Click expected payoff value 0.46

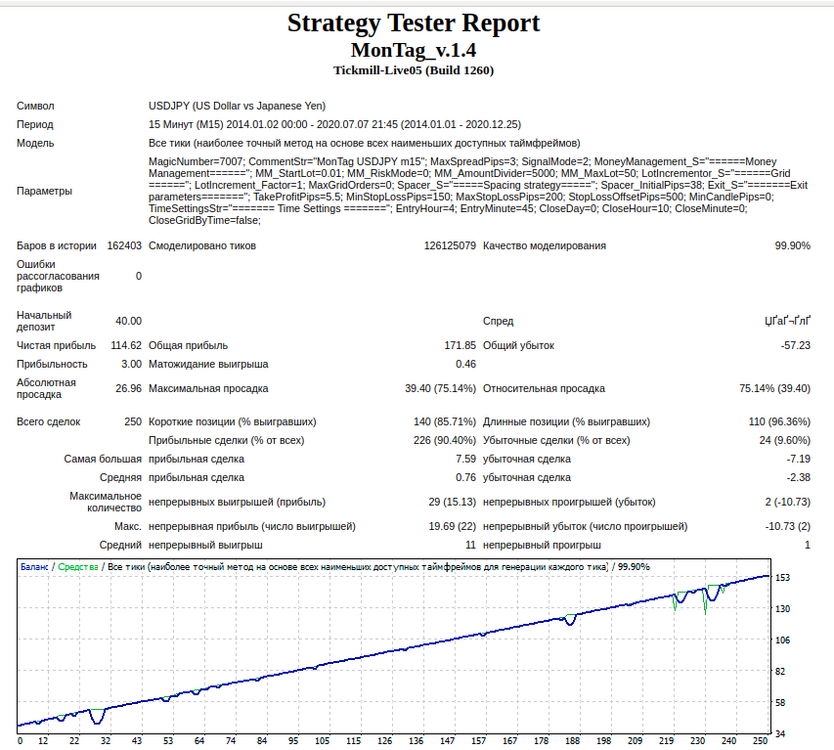click(465, 364)
